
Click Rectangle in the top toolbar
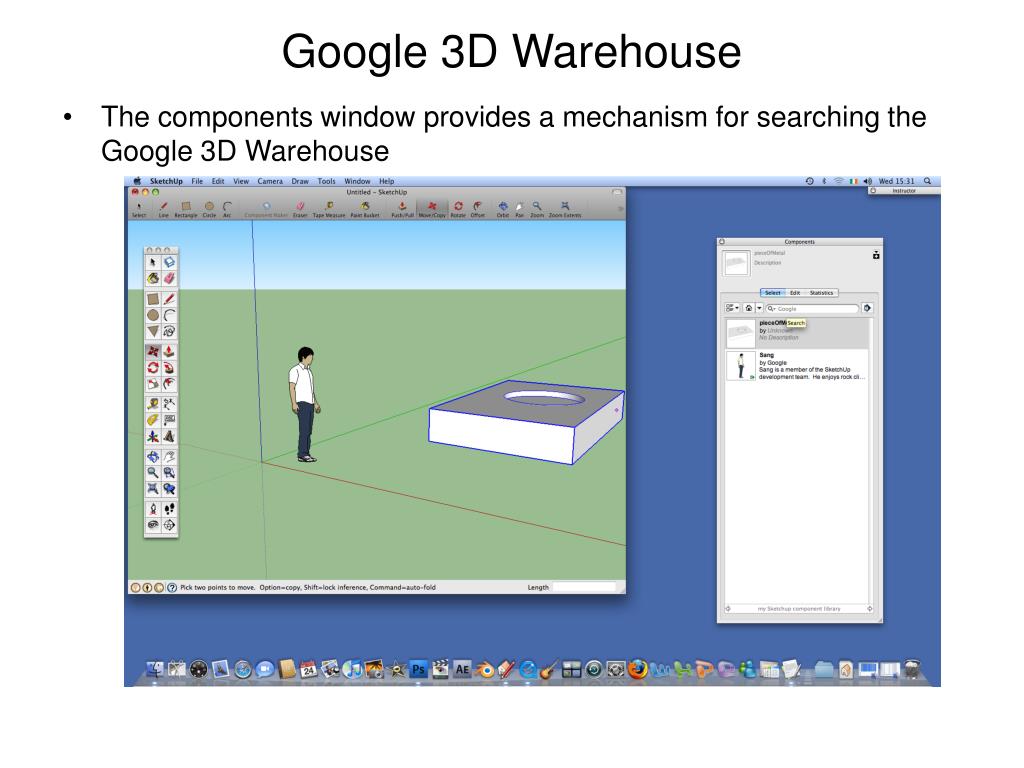pyautogui.click(x=186, y=209)
